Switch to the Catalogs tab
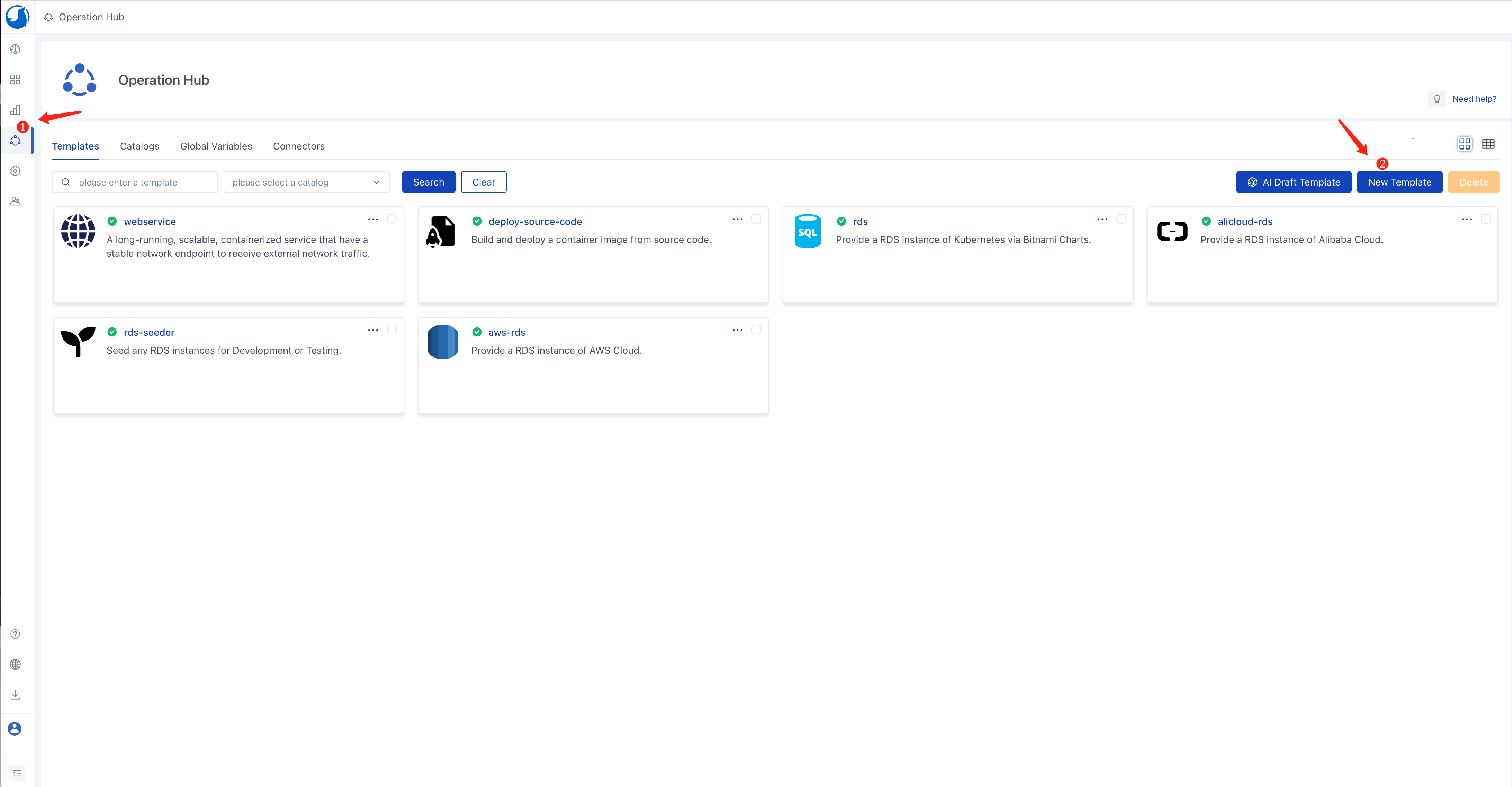The image size is (1512, 787). pyautogui.click(x=139, y=146)
